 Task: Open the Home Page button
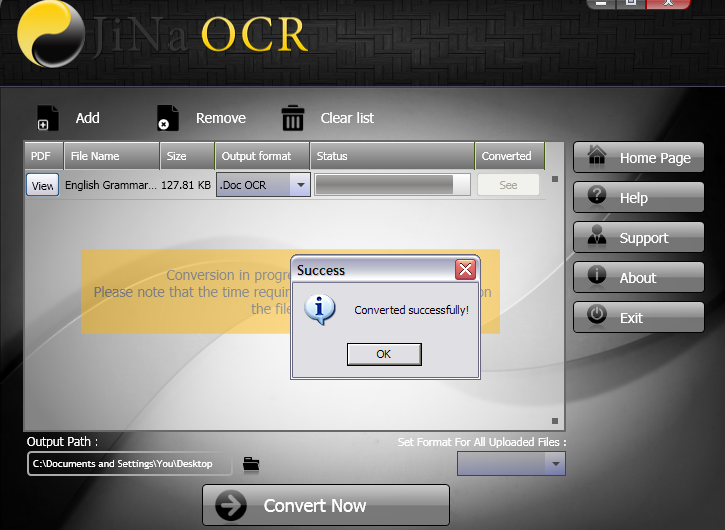point(639,158)
